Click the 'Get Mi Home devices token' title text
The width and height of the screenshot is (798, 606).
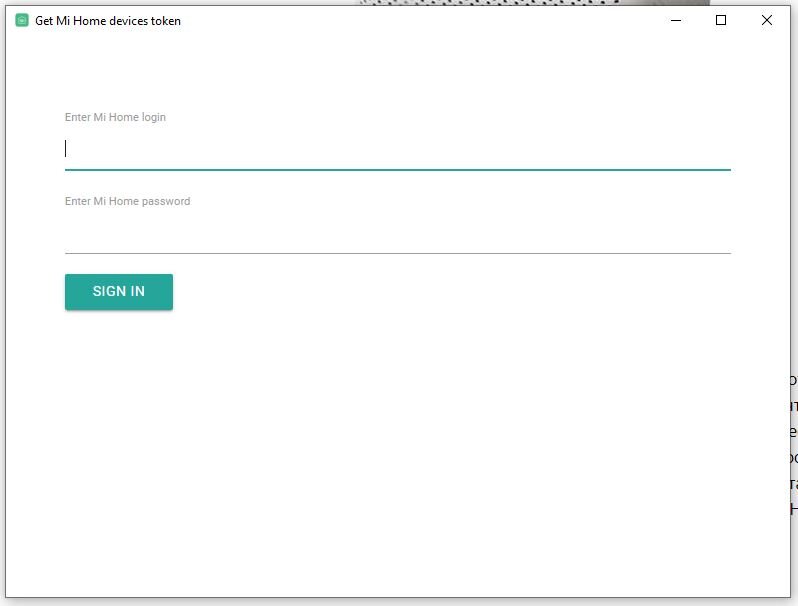(108, 21)
